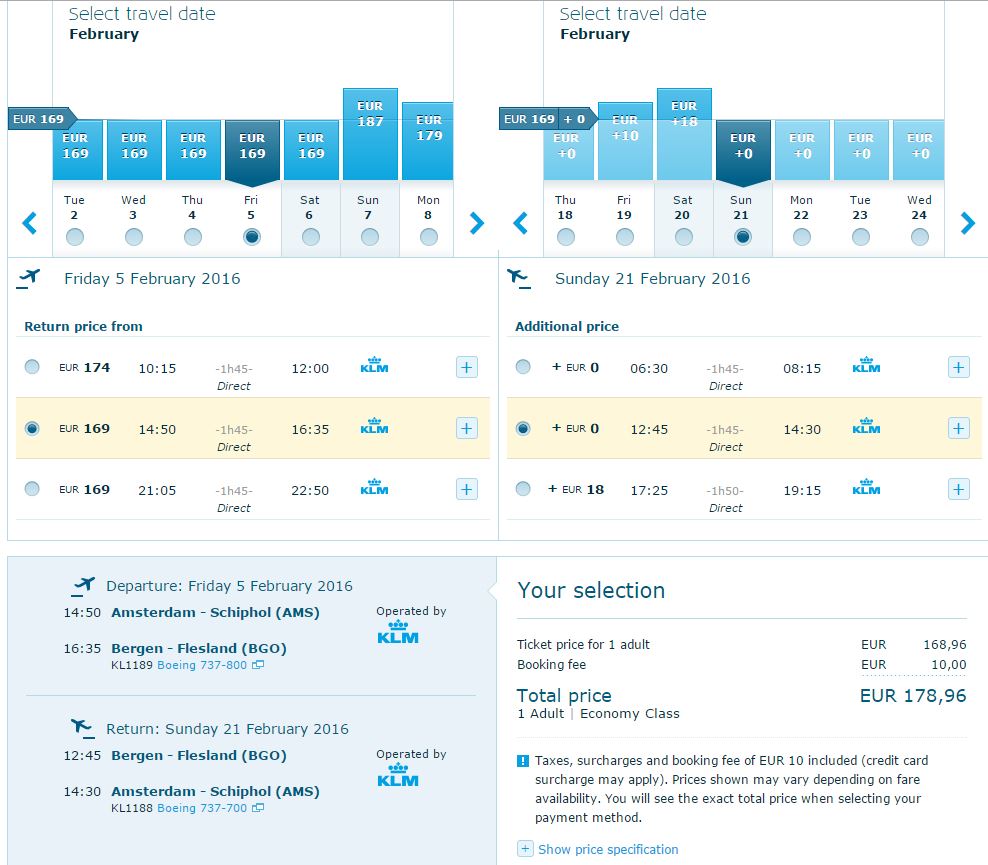Pick the 17:25 return flight for +EUR 18
The width and height of the screenshot is (988, 865).
pyautogui.click(x=523, y=489)
